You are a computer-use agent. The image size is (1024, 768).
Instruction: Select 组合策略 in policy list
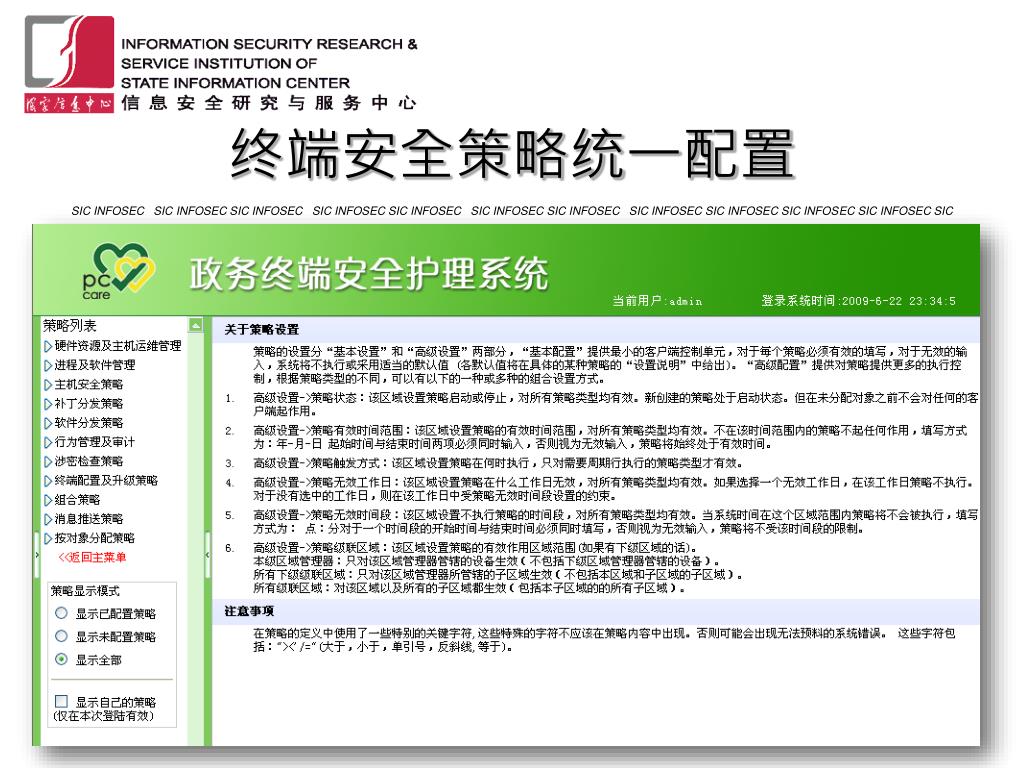point(77,500)
